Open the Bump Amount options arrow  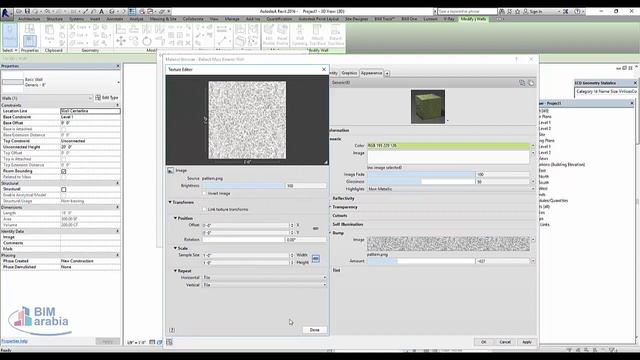click(x=533, y=261)
